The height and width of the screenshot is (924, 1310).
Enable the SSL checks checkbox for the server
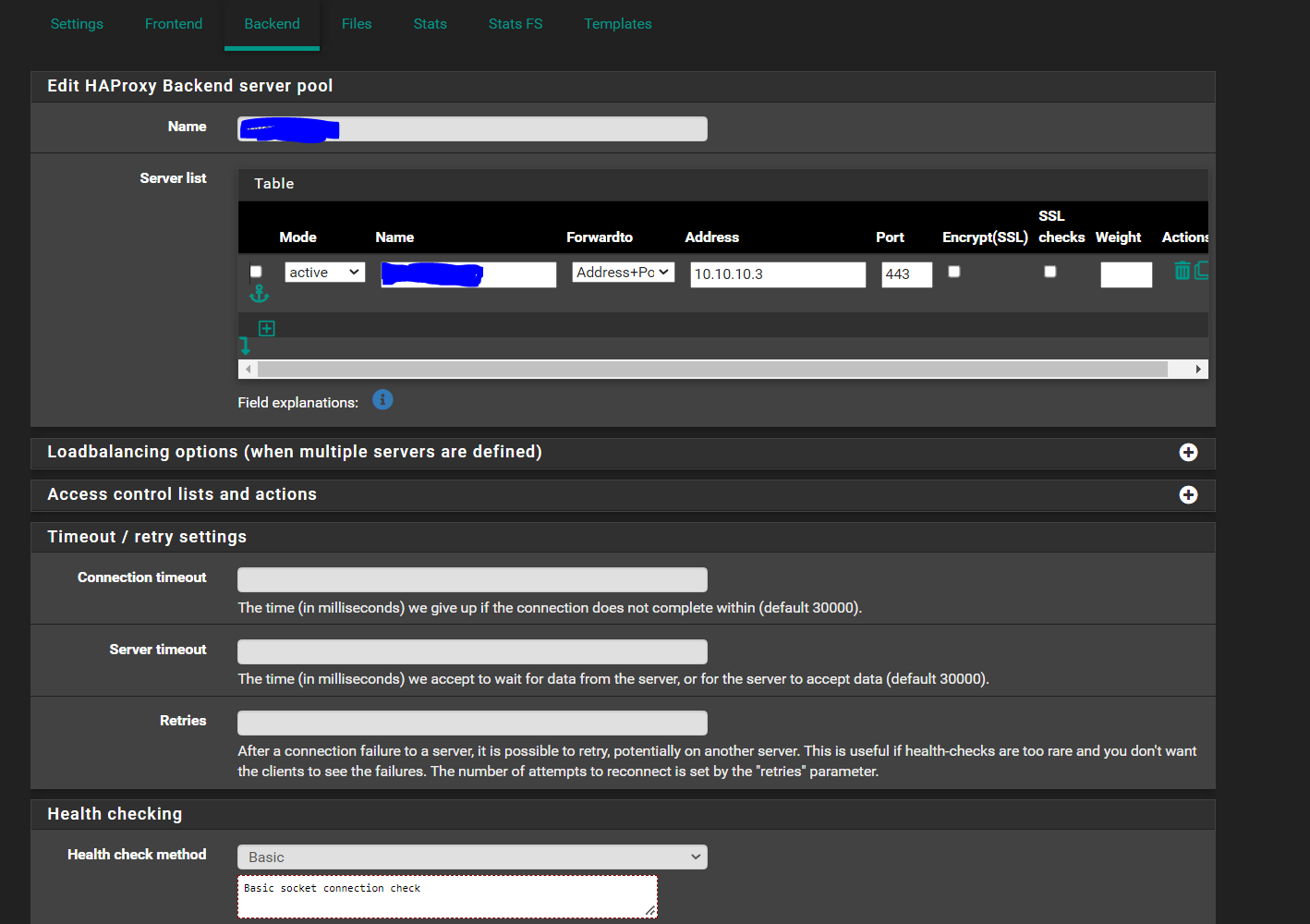click(x=1050, y=272)
